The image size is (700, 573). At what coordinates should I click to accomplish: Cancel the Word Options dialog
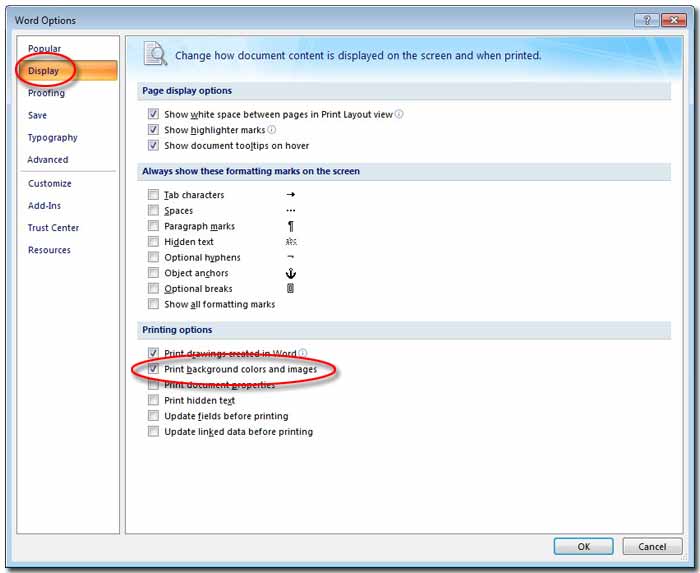coord(652,546)
